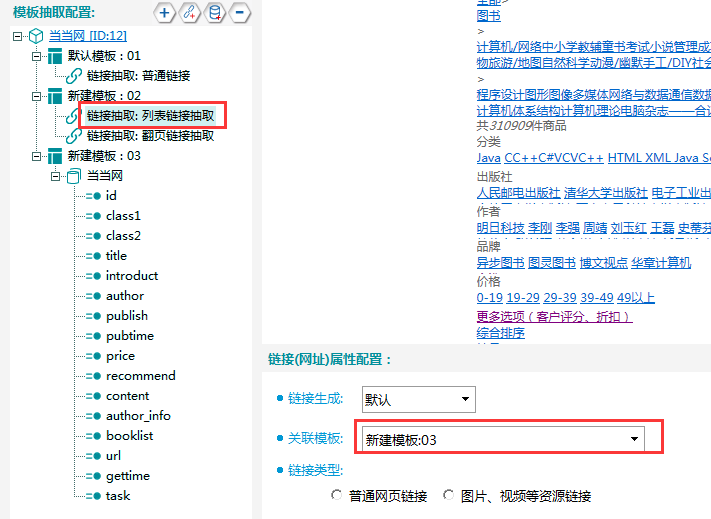Select 链接抽取: 翻页链接抽取 tree item

(x=150, y=136)
